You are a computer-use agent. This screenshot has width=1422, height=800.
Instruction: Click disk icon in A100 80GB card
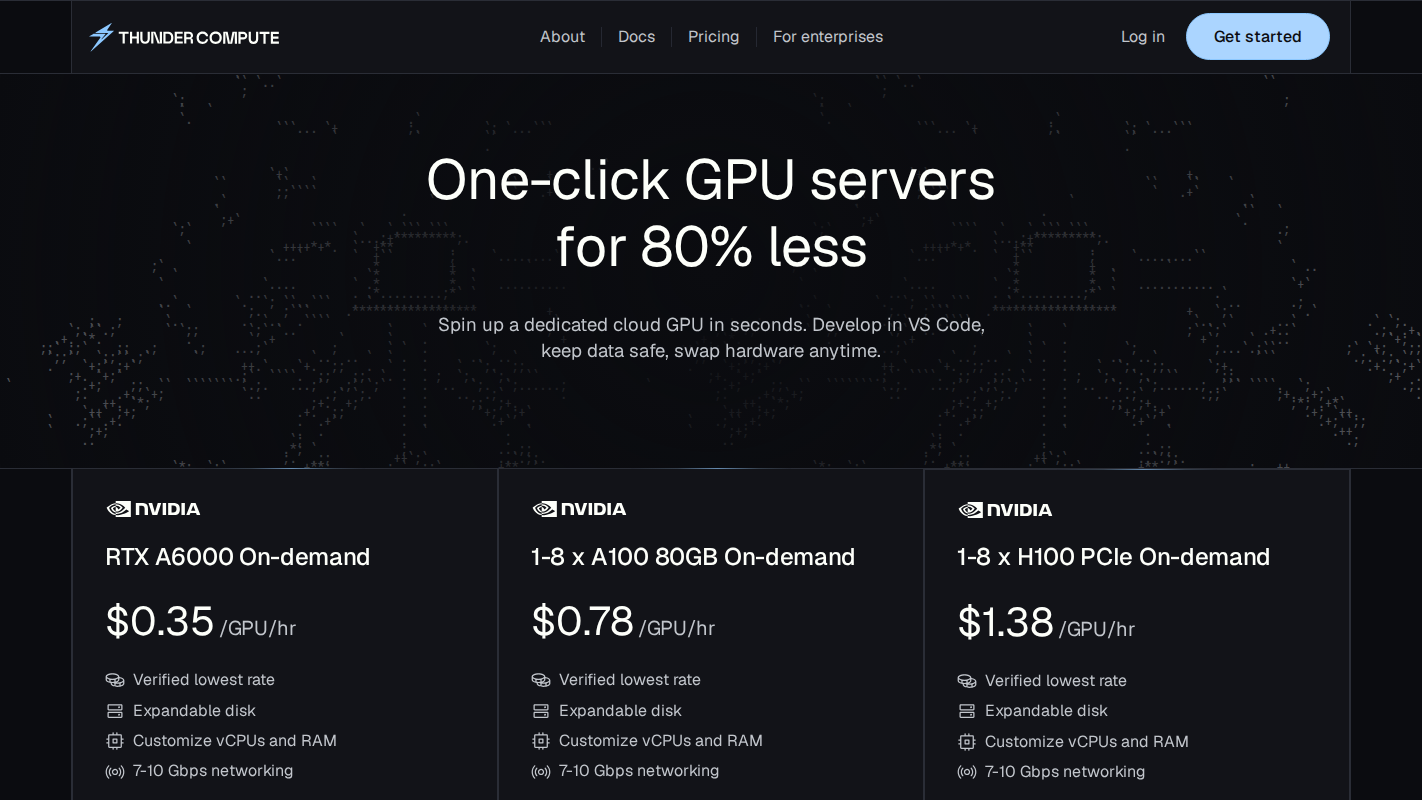(x=541, y=711)
